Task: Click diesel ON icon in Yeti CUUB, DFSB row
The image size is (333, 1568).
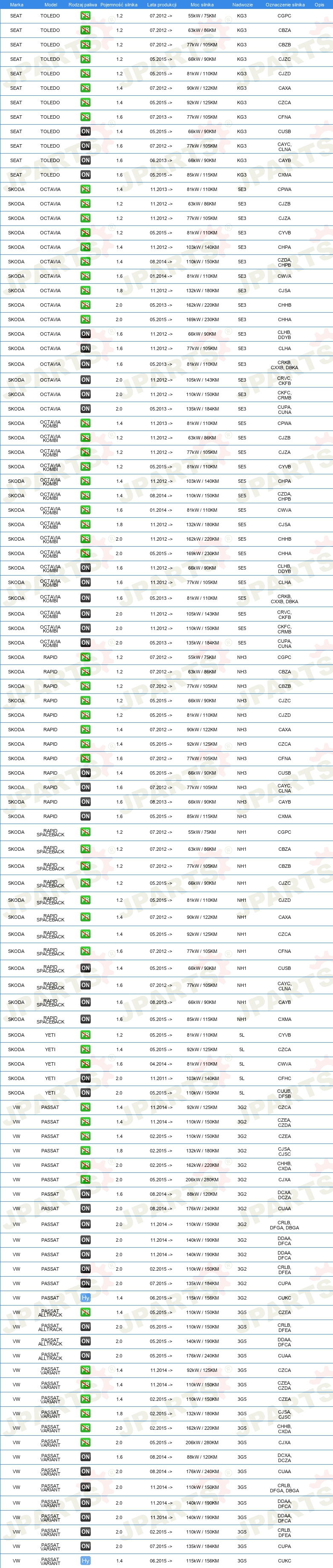Action: click(x=85, y=1092)
